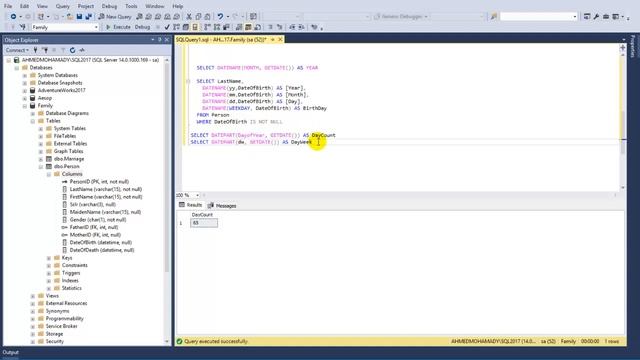Click the Save diskette icon

pos(79,16)
